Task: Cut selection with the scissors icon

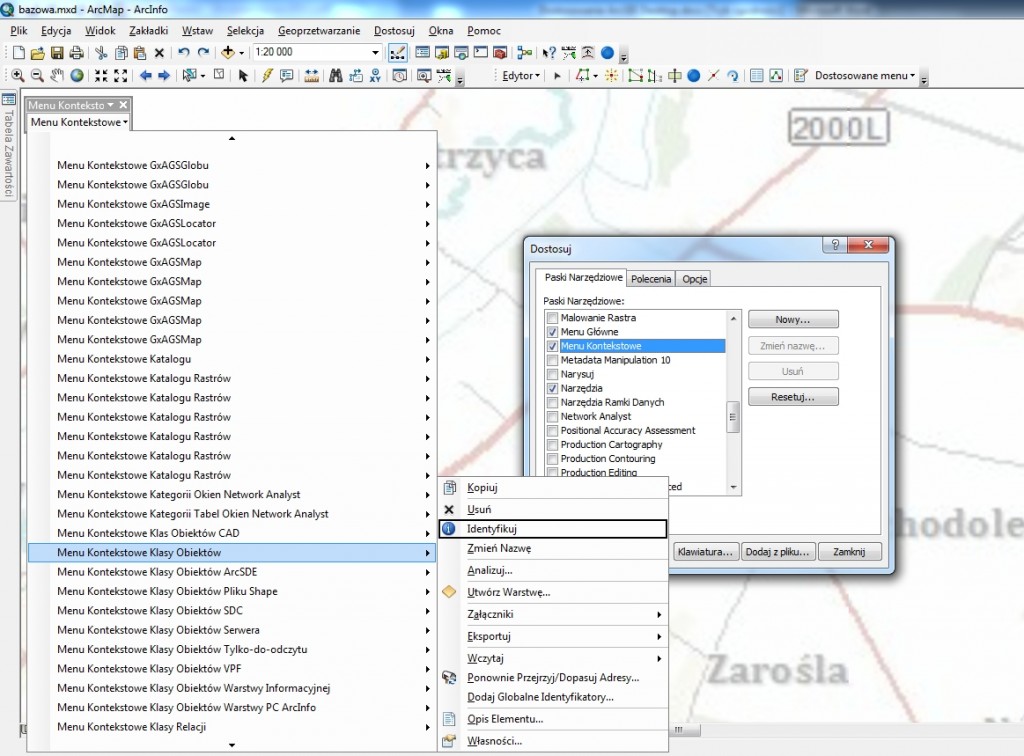Action: click(101, 53)
